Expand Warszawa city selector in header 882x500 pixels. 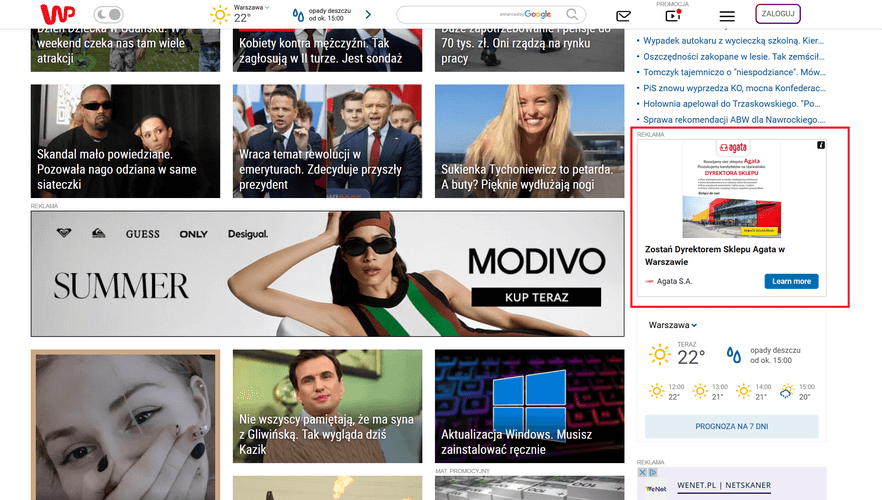point(251,7)
